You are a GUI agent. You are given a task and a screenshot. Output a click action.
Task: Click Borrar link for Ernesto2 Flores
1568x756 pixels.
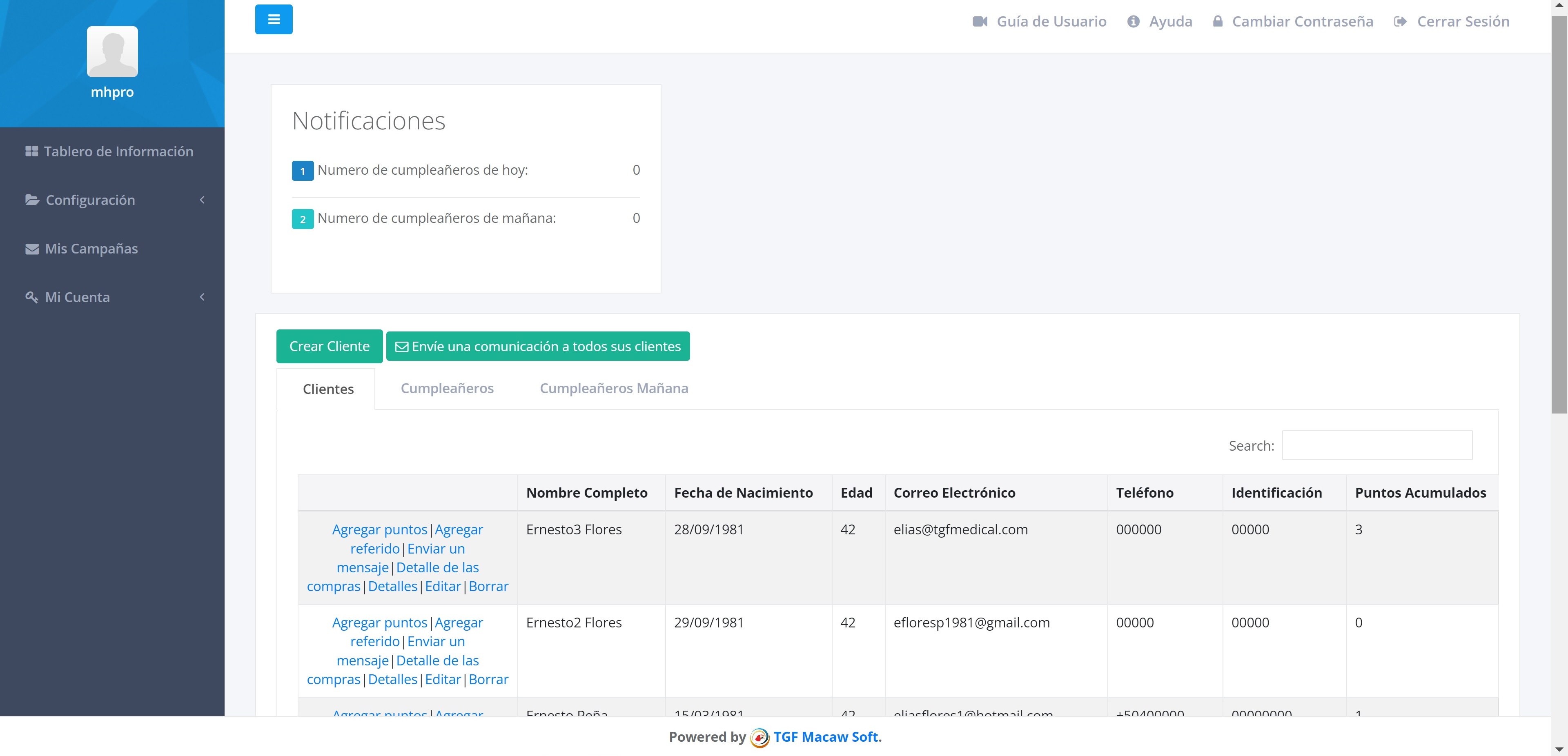tap(488, 679)
